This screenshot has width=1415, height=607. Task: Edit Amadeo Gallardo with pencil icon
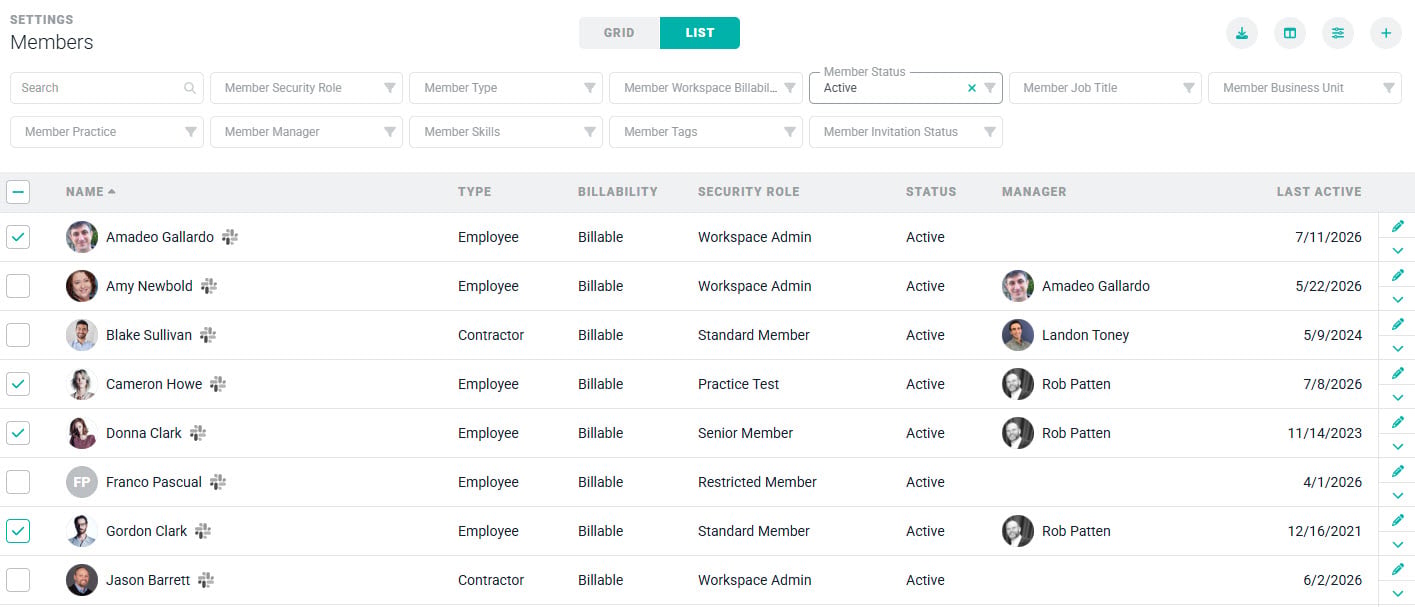point(1398,225)
